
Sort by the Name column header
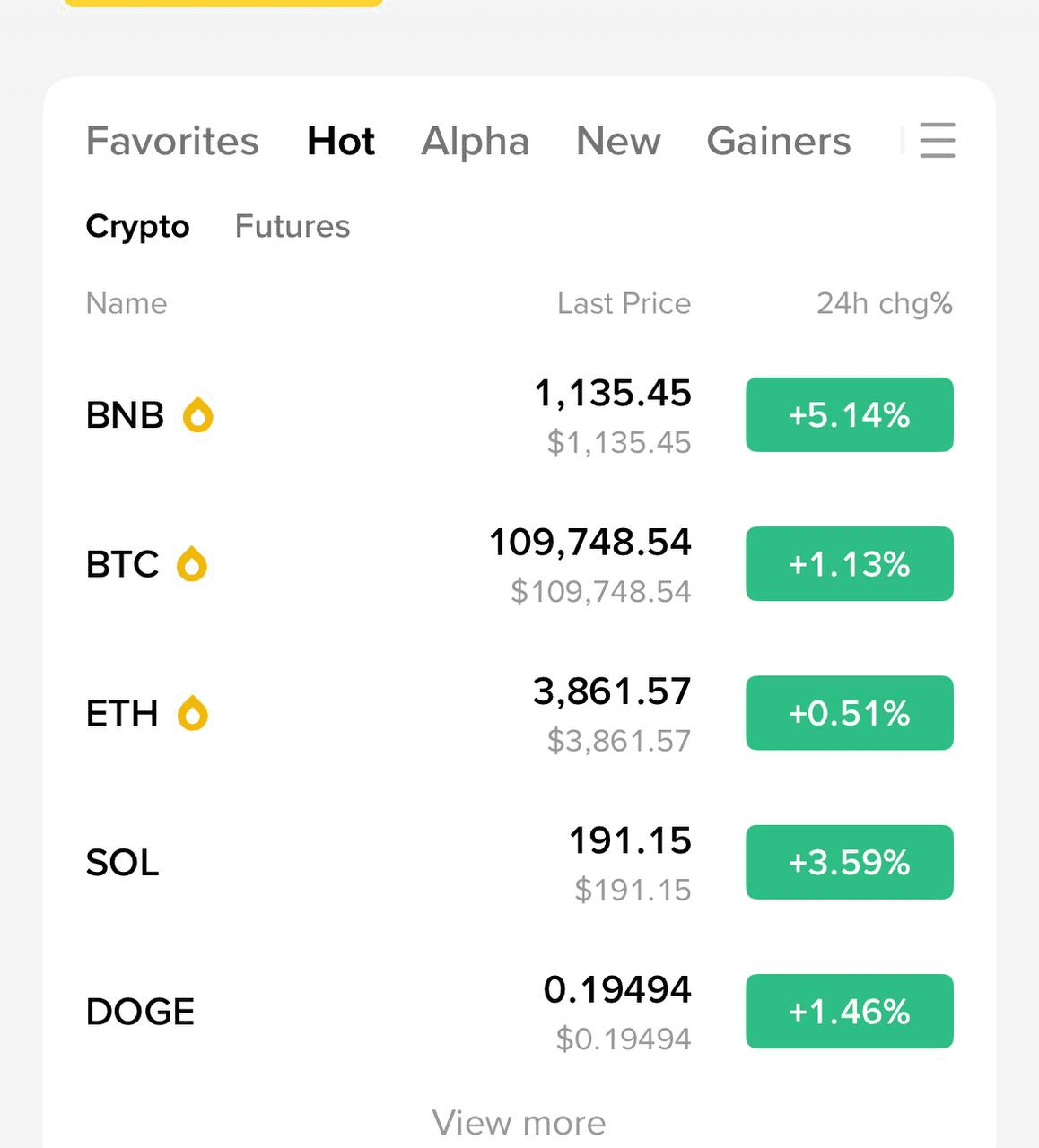[x=127, y=304]
